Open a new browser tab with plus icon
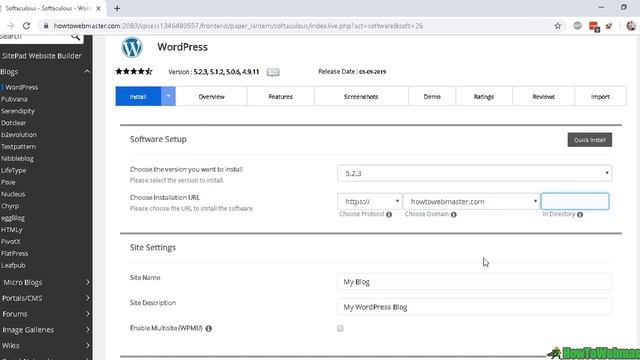Image resolution: width=640 pixels, height=360 pixels. point(117,8)
